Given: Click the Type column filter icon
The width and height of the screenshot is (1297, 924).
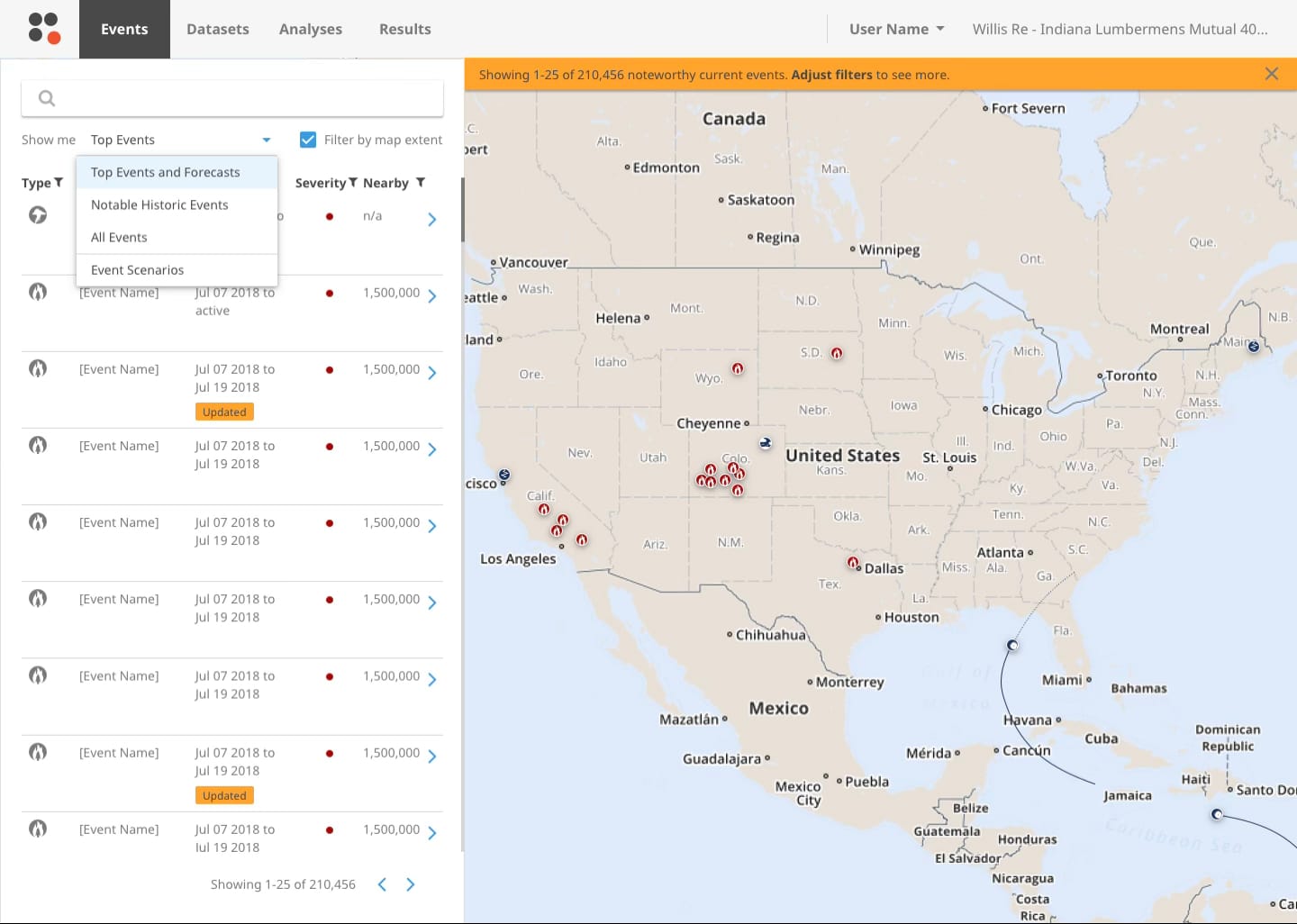Looking at the screenshot, I should click(59, 183).
